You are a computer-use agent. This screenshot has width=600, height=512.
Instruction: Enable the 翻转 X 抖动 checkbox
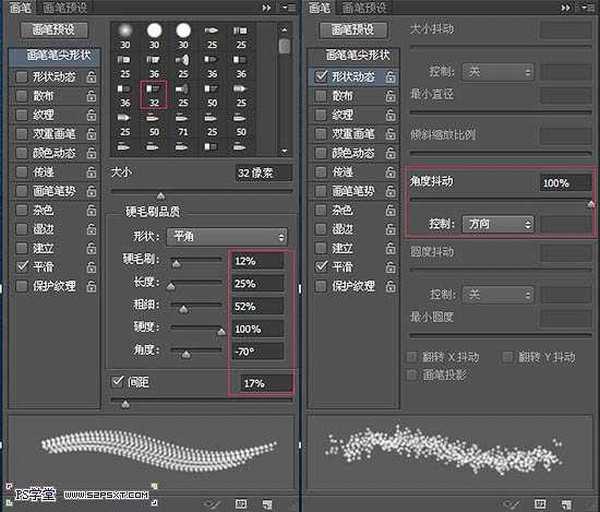[x=413, y=357]
